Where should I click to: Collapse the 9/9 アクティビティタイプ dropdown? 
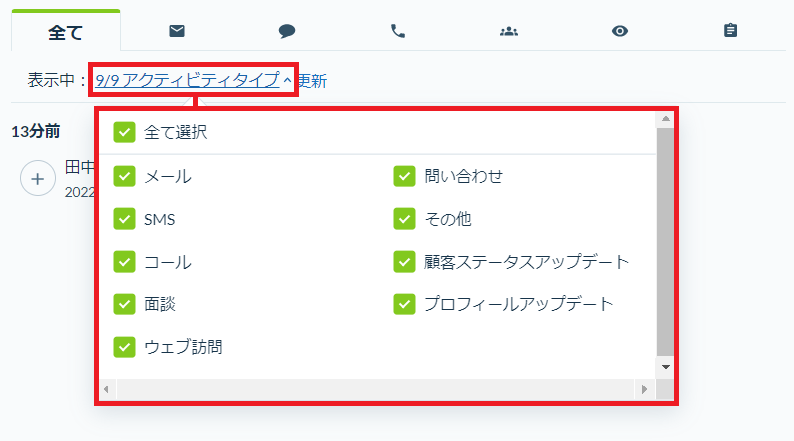tap(193, 80)
